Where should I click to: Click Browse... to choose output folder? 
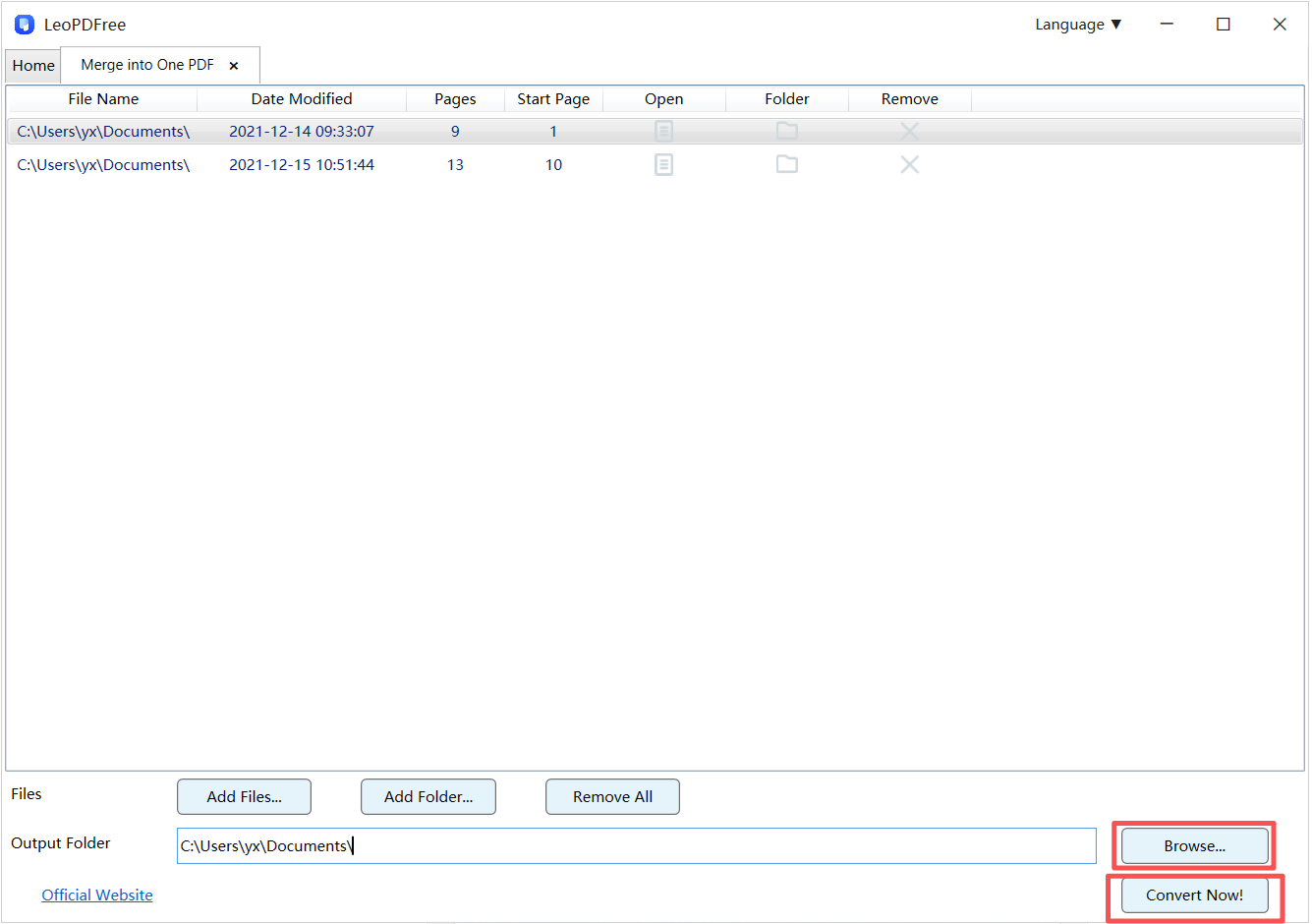click(x=1195, y=846)
